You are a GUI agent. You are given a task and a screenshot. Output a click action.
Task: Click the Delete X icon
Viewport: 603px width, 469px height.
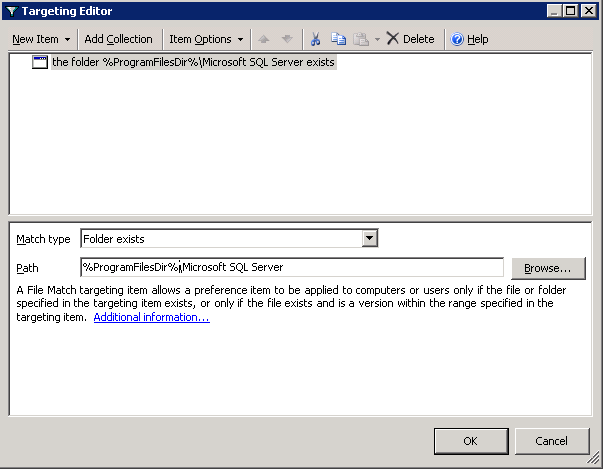(392, 39)
